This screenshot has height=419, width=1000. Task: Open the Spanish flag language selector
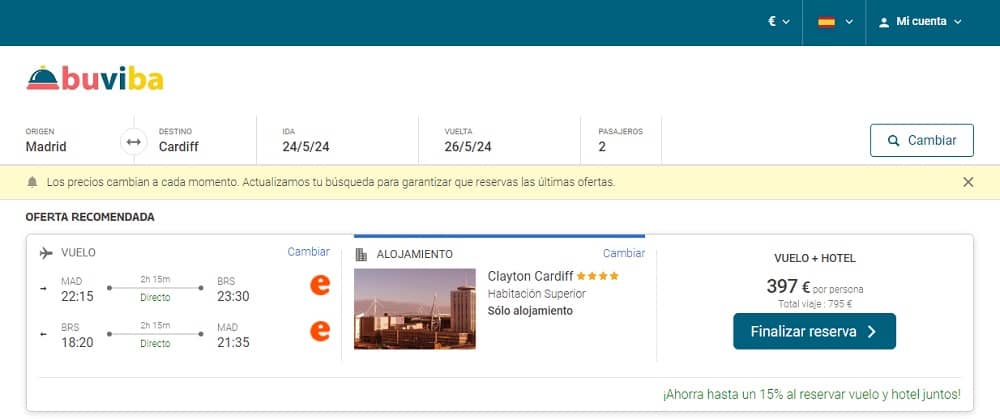(835, 22)
